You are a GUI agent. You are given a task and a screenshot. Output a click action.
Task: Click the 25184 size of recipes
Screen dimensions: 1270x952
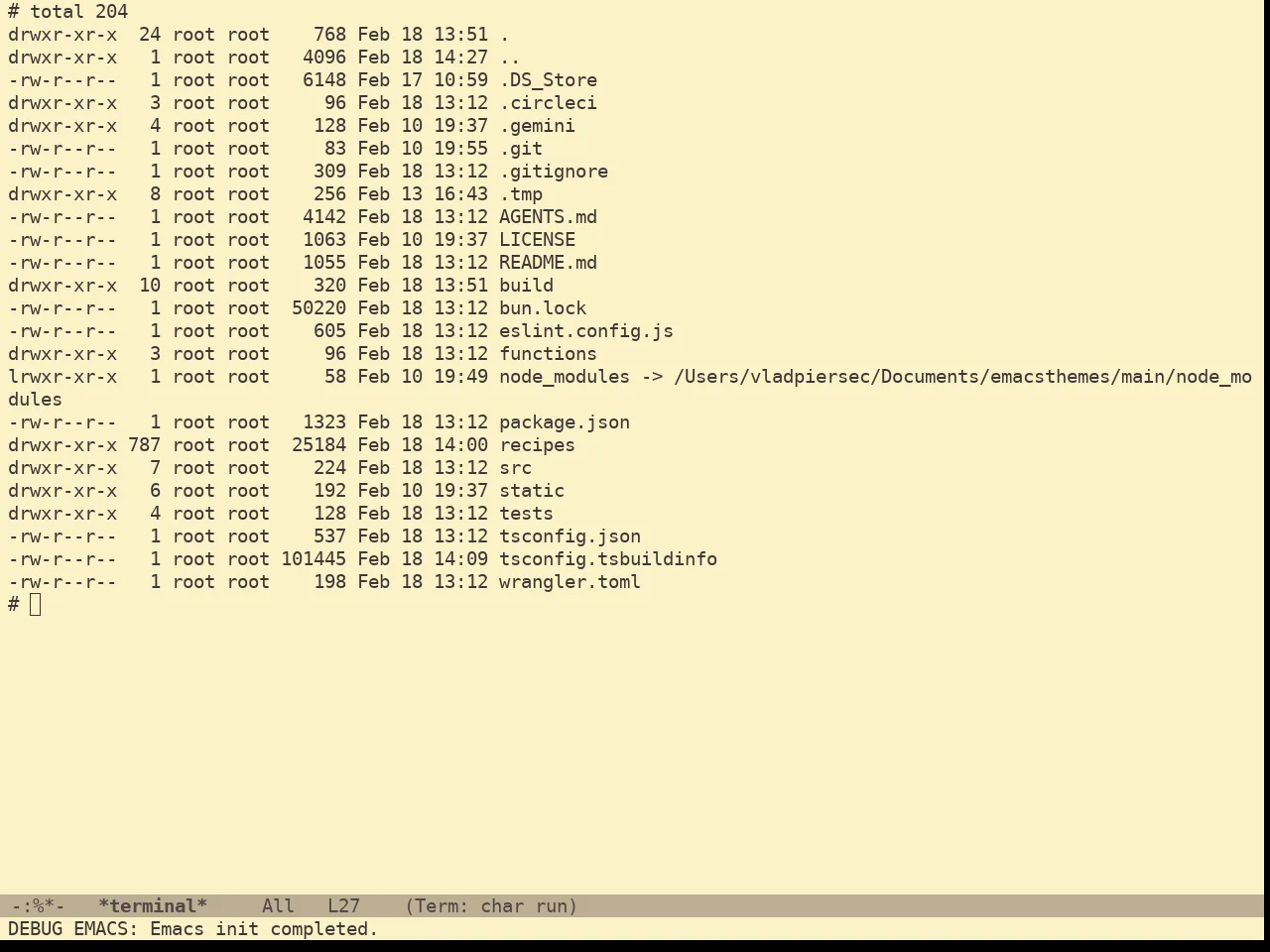pos(318,445)
